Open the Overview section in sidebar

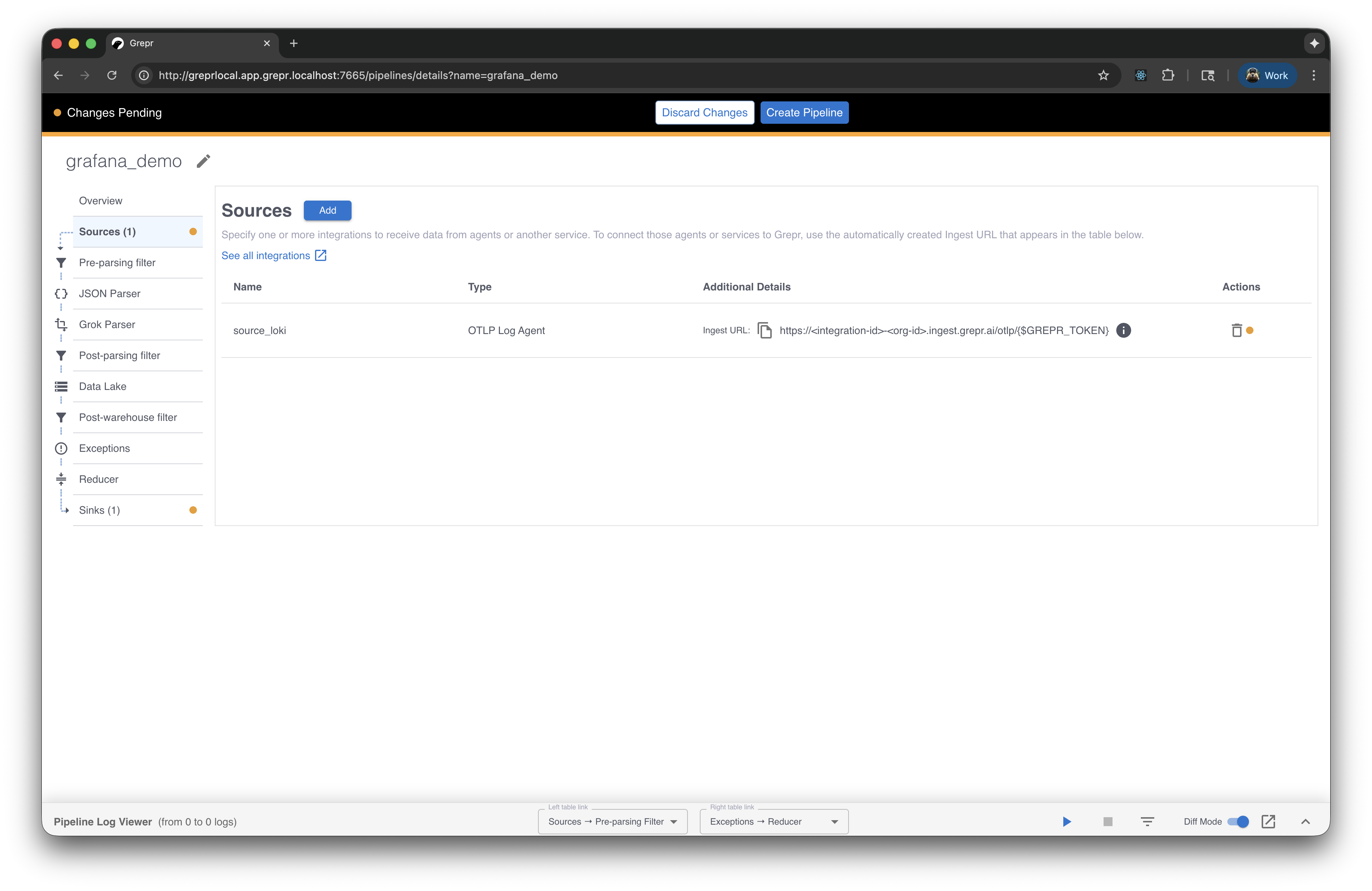pyautogui.click(x=100, y=201)
